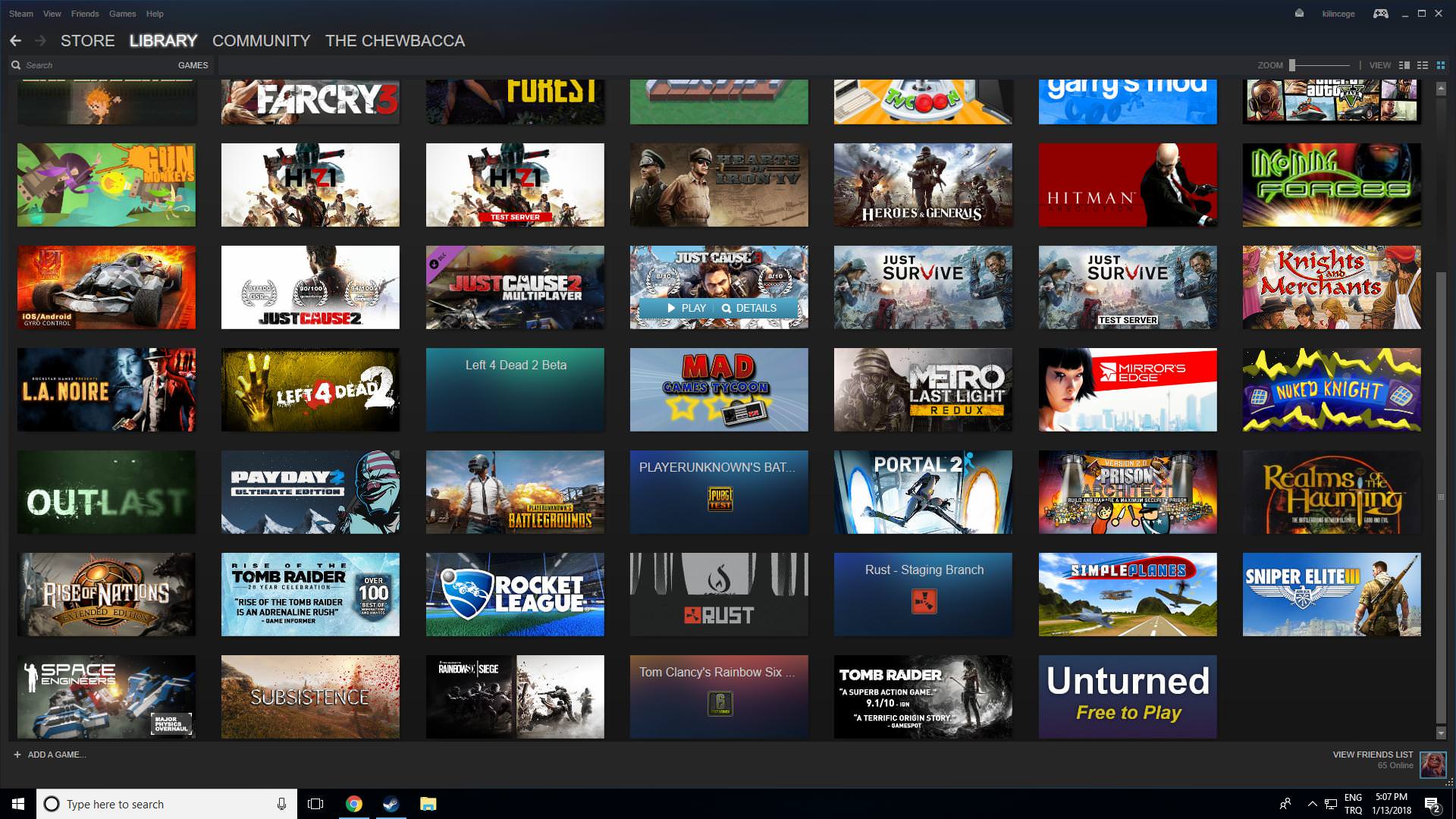This screenshot has width=1456, height=819.
Task: Open the Windows Start menu
Action: pos(18,804)
